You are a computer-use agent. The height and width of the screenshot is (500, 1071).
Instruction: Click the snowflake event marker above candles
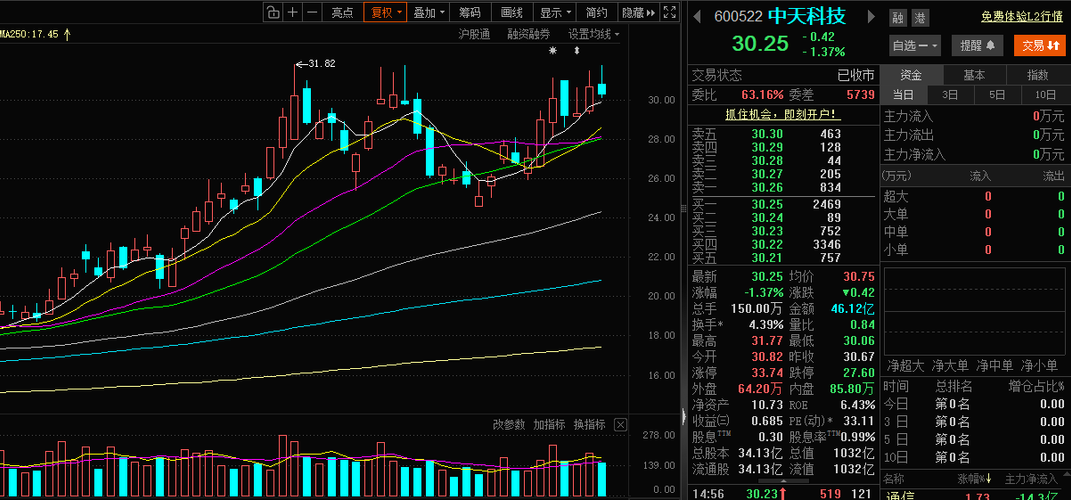pyautogui.click(x=553, y=51)
